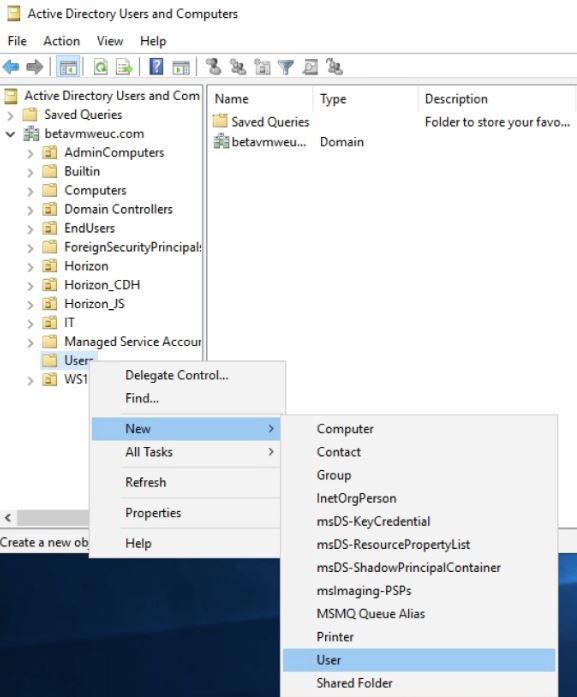Click the Forward arrow toolbar icon
The image size is (577, 697).
pos(35,67)
